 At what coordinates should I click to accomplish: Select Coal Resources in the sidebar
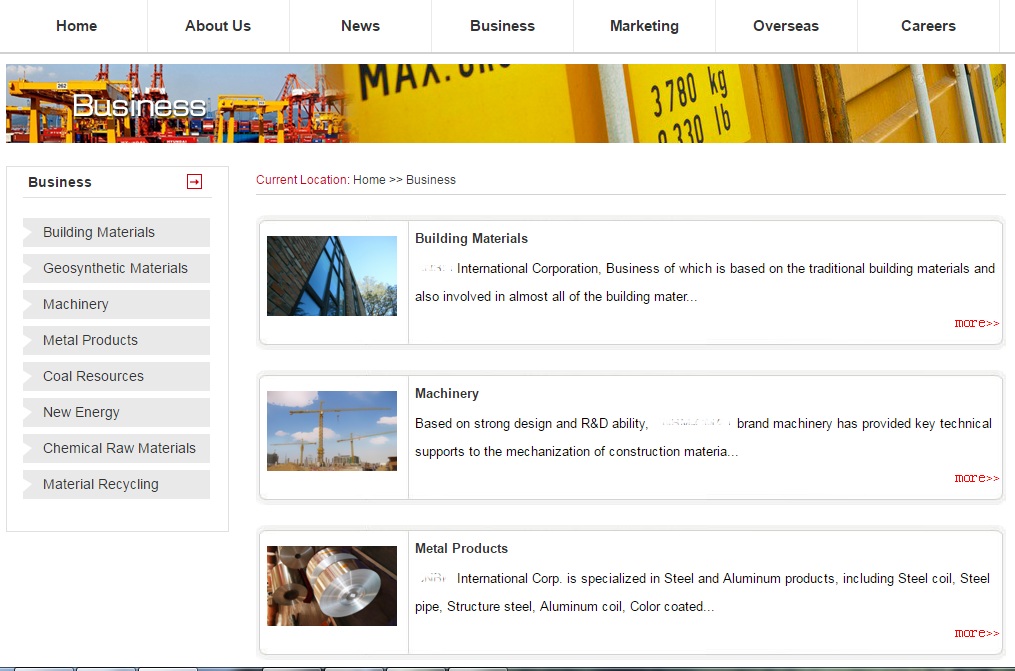93,376
